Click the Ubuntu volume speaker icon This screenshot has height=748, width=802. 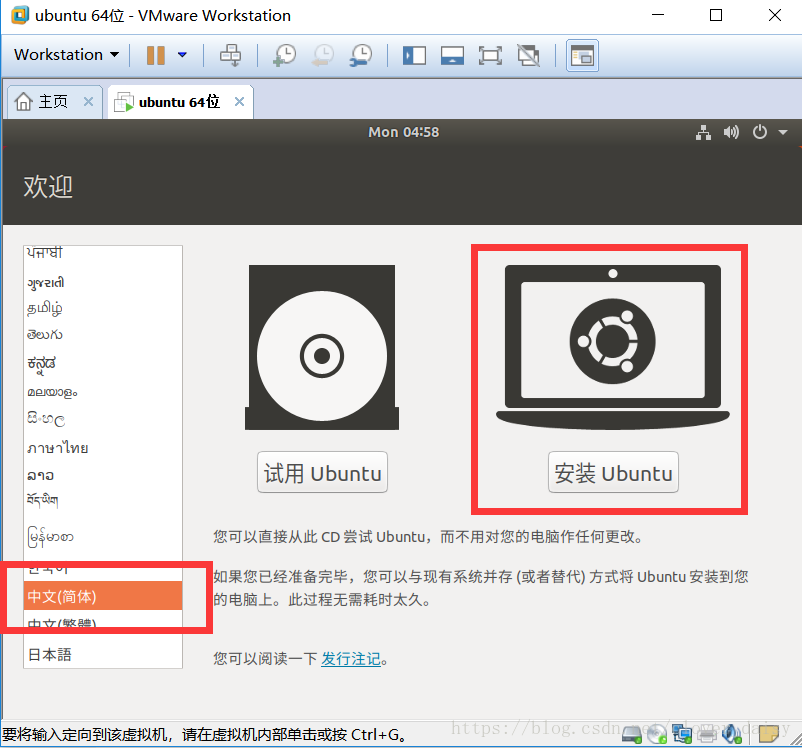(x=731, y=133)
